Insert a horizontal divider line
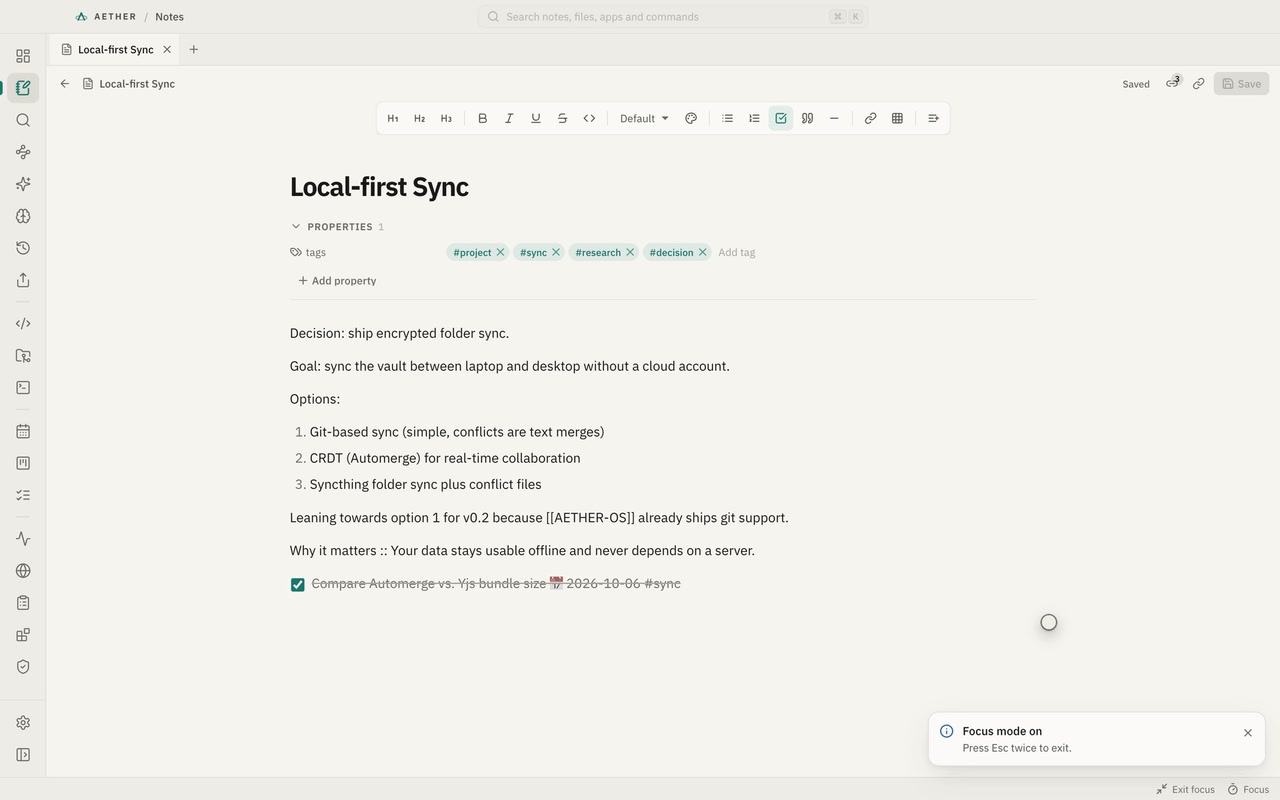This screenshot has width=1280, height=800. 834,118
